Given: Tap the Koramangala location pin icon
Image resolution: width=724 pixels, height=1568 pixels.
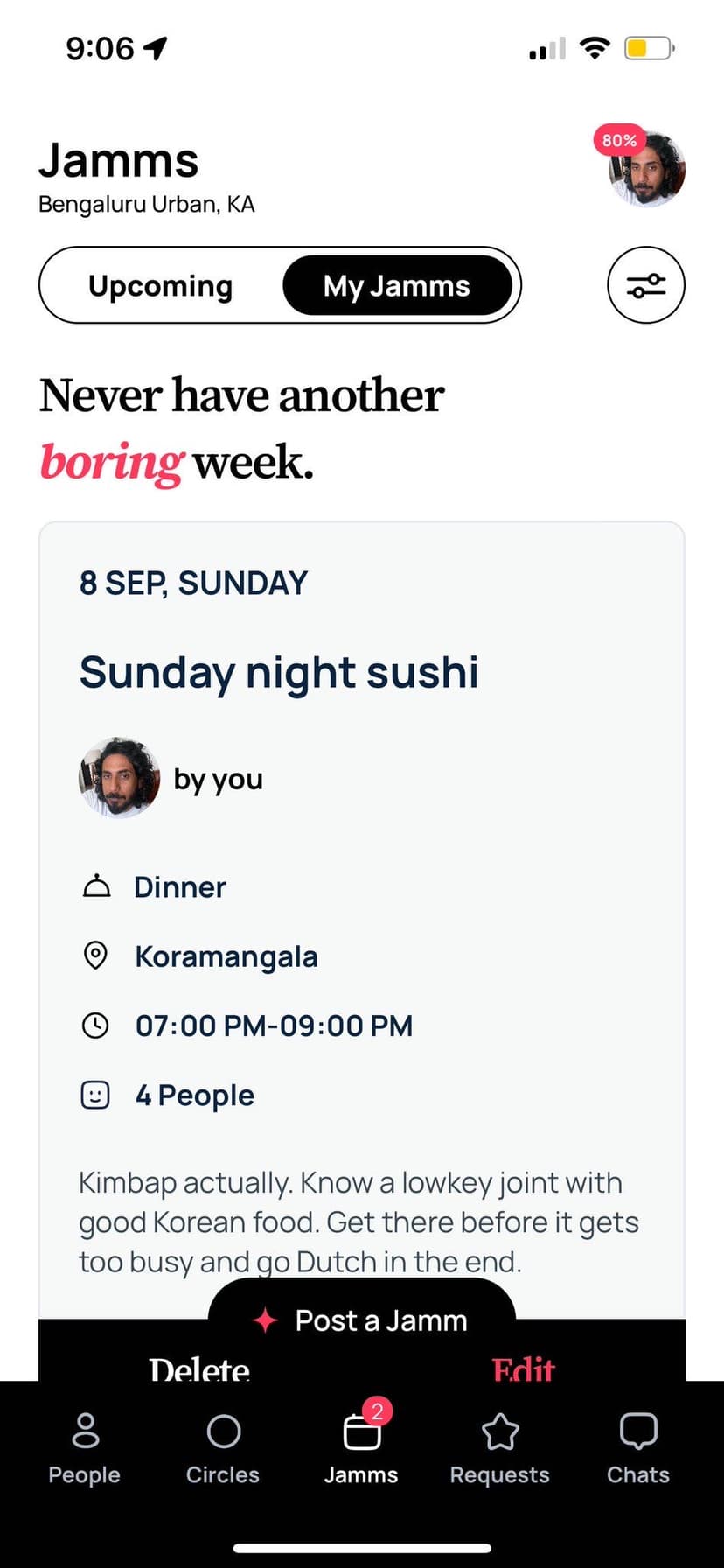Looking at the screenshot, I should pos(95,955).
